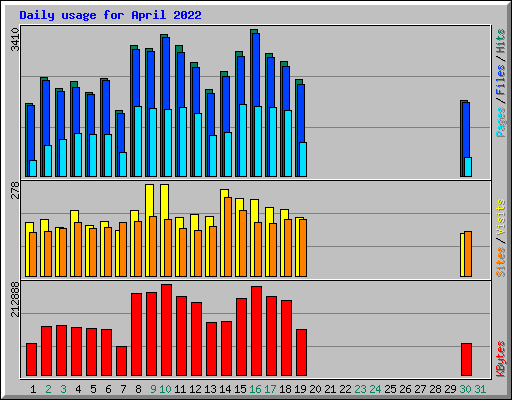Click the red KBytes bar for day 10
The height and width of the screenshot is (400, 512).
point(167,330)
